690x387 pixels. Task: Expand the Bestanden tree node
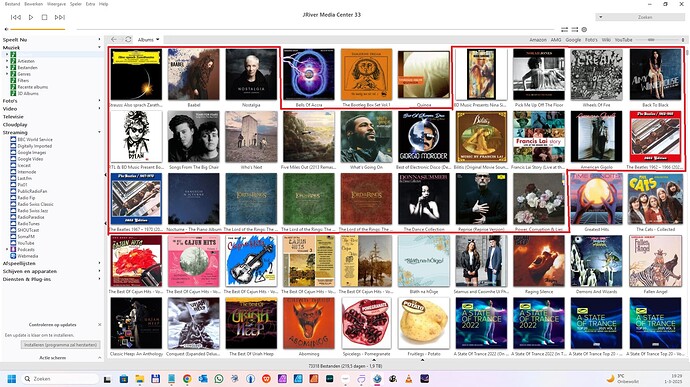click(7, 68)
